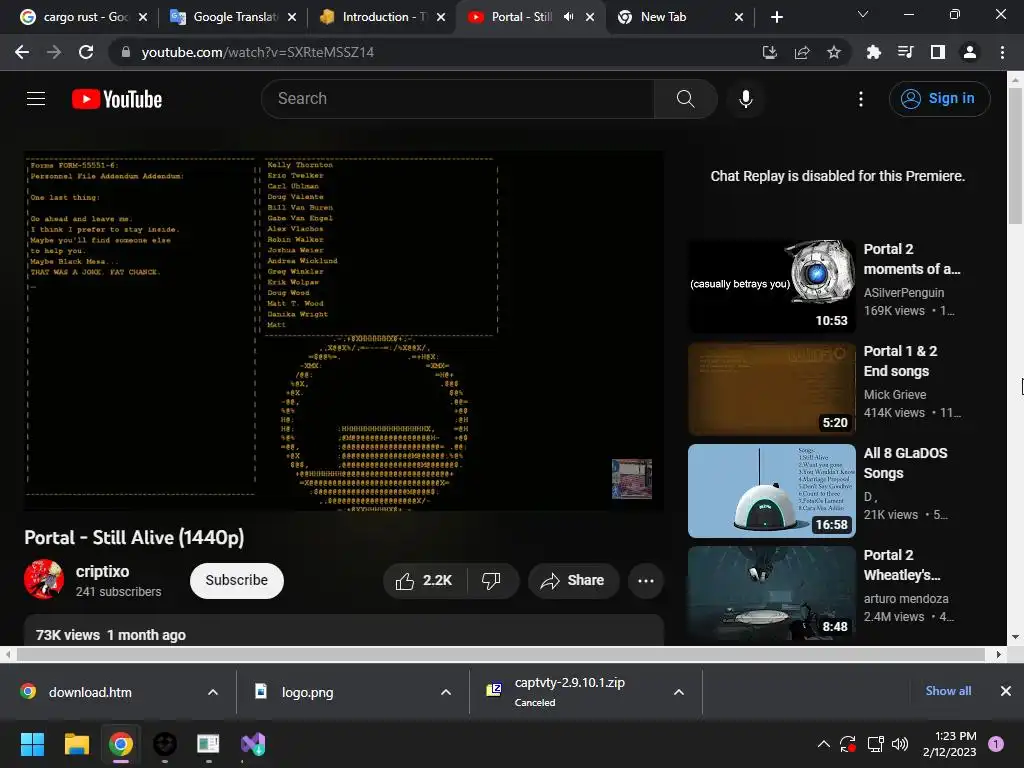Dislike the video thumbs down
This screenshot has height=768, width=1024.
tap(492, 581)
